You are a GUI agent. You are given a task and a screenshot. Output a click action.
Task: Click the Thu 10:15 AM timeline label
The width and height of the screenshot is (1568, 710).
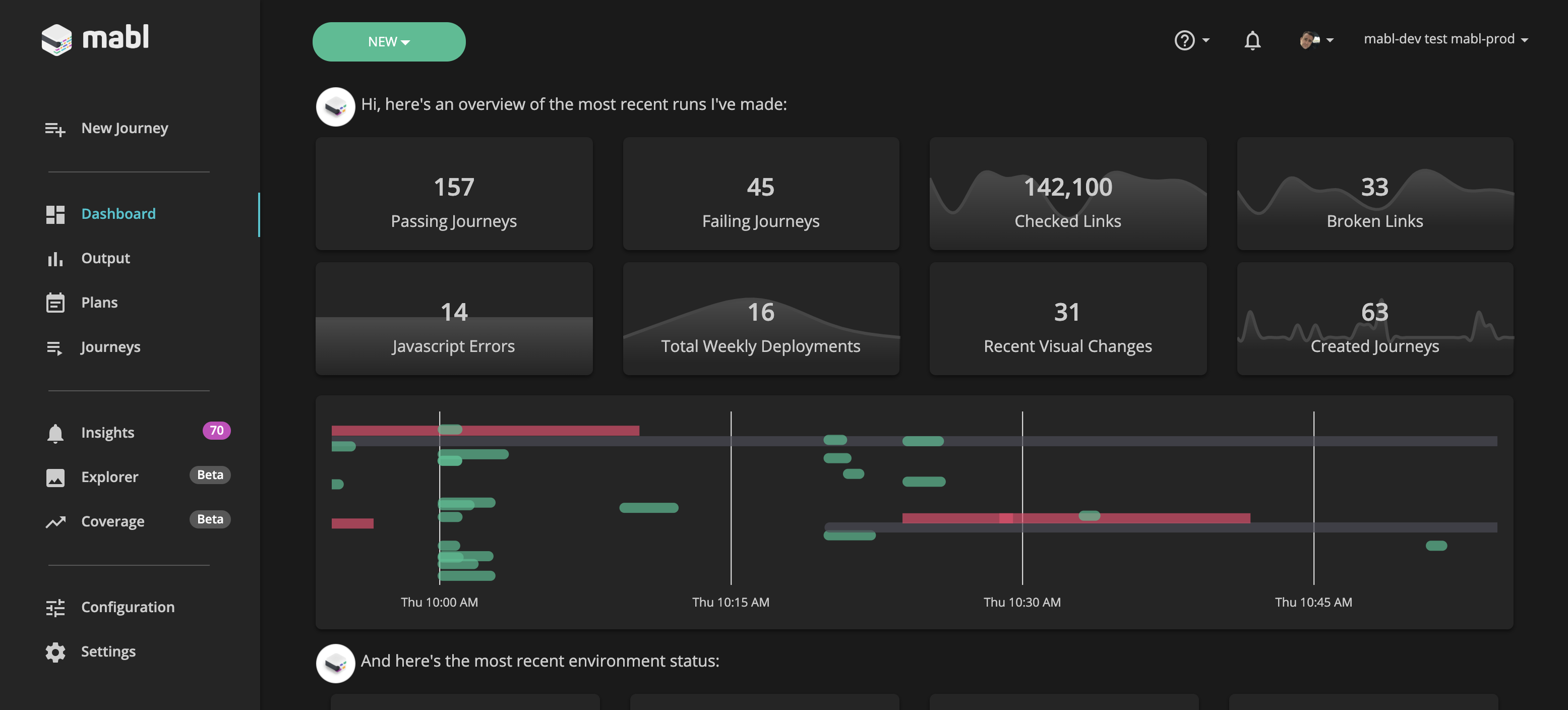point(731,602)
